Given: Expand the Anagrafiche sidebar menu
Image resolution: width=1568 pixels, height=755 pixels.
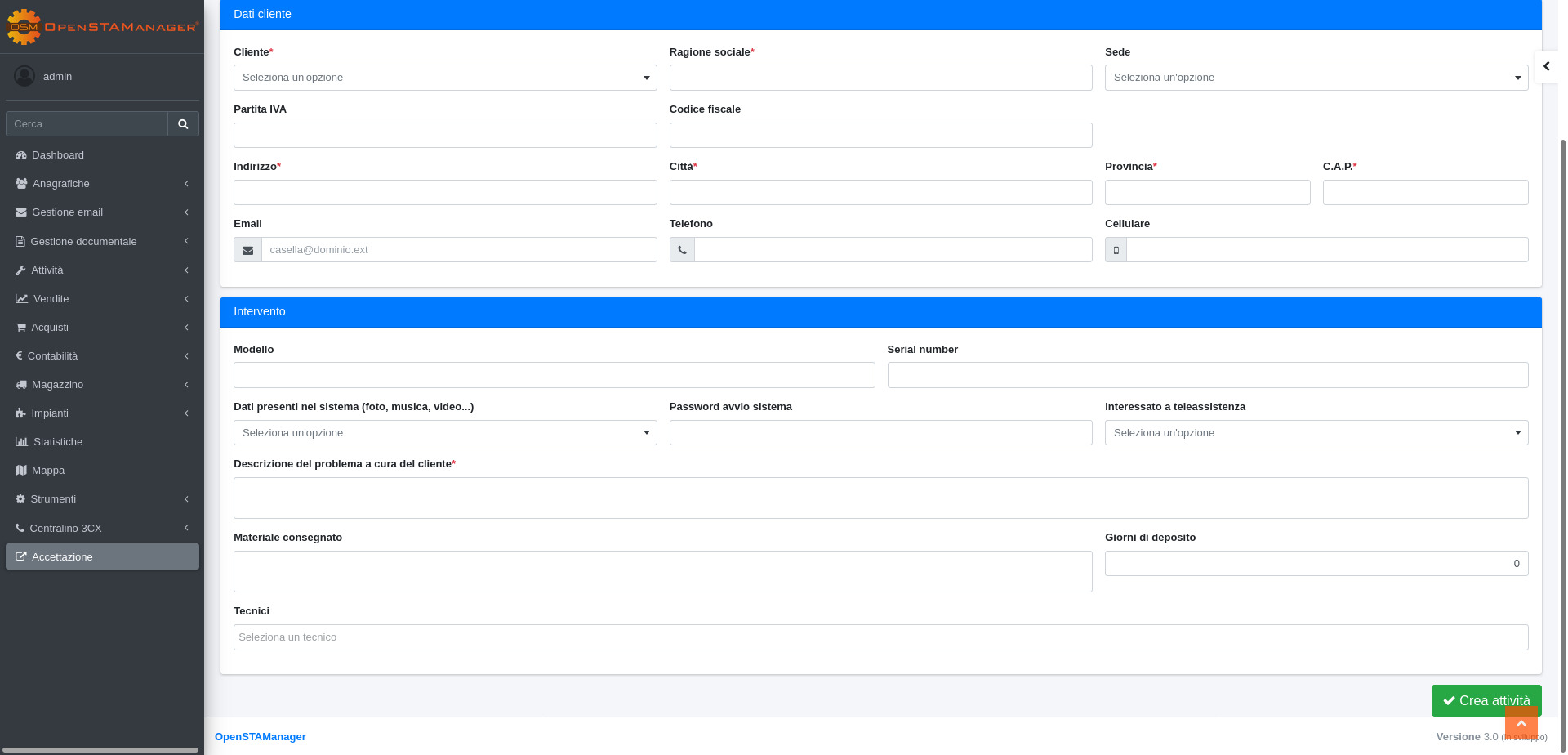Looking at the screenshot, I should pyautogui.click(x=102, y=184).
